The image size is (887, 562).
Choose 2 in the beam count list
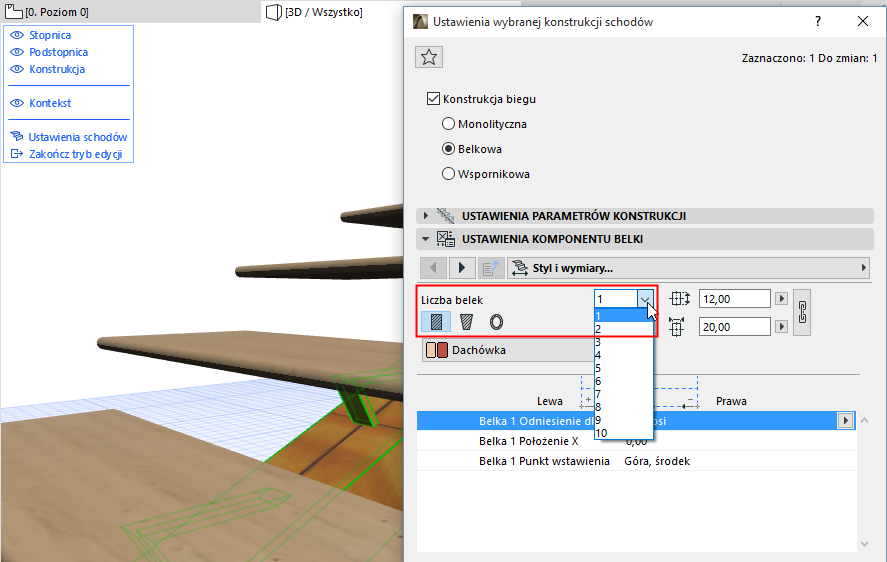(x=623, y=329)
